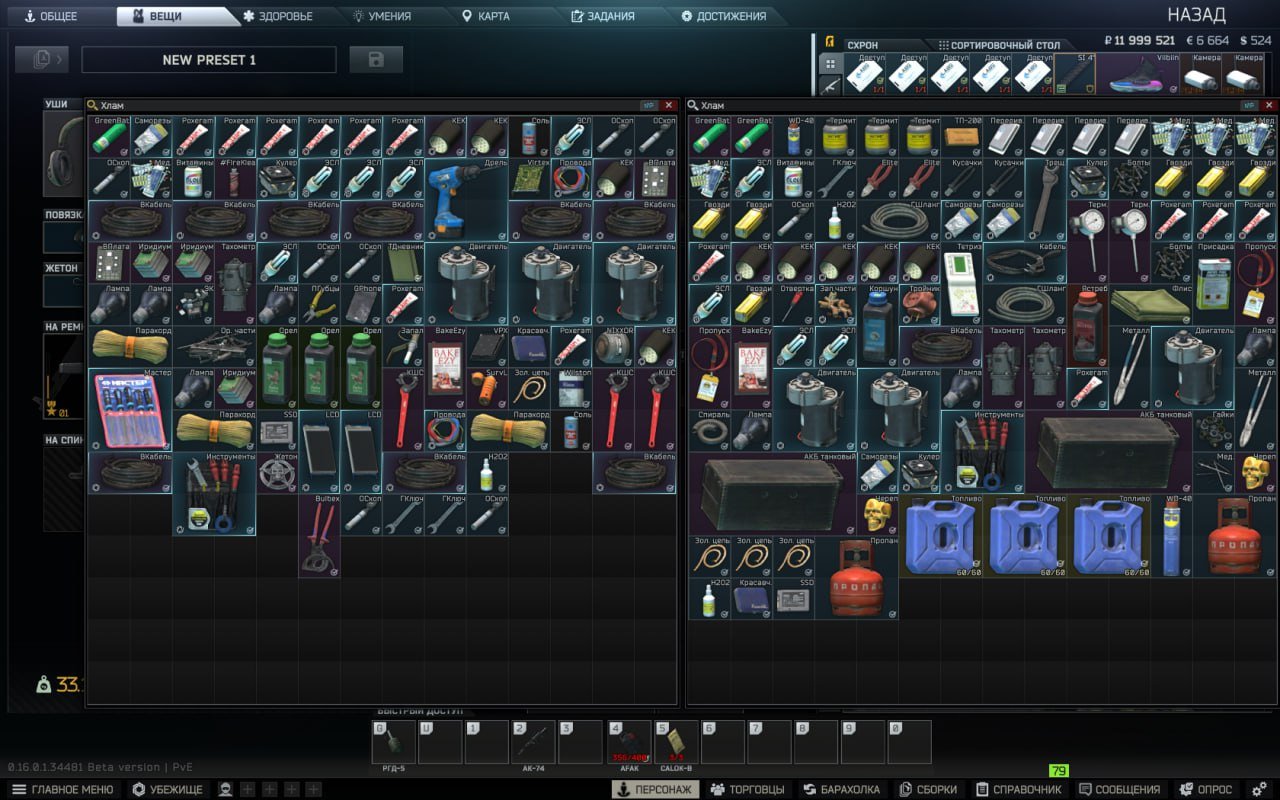Toggle the stash weapons filter
This screenshot has height=800, width=1280.
829,86
